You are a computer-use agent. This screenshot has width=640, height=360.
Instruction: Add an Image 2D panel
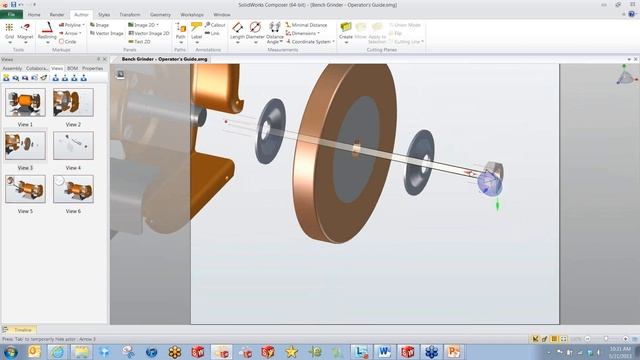141,25
